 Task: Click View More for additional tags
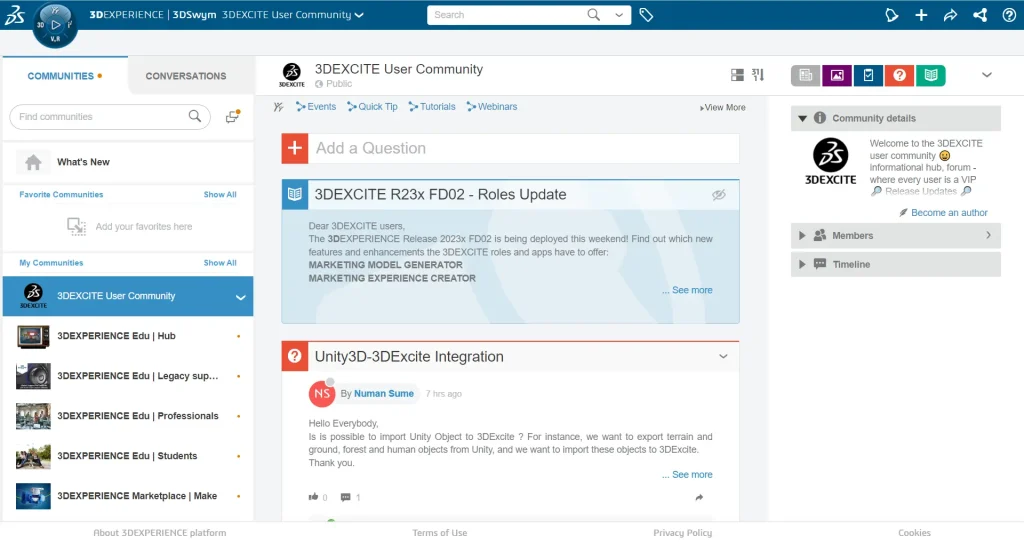pos(722,107)
